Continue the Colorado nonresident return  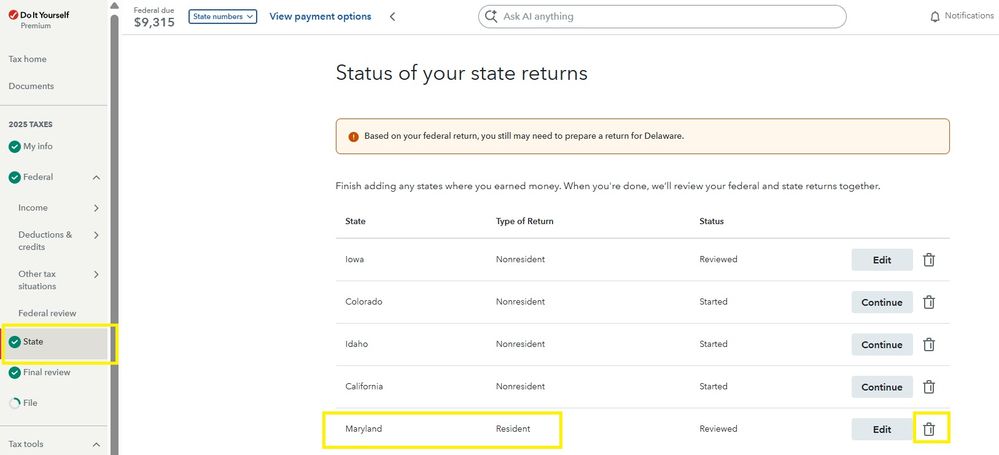pyautogui.click(x=881, y=302)
